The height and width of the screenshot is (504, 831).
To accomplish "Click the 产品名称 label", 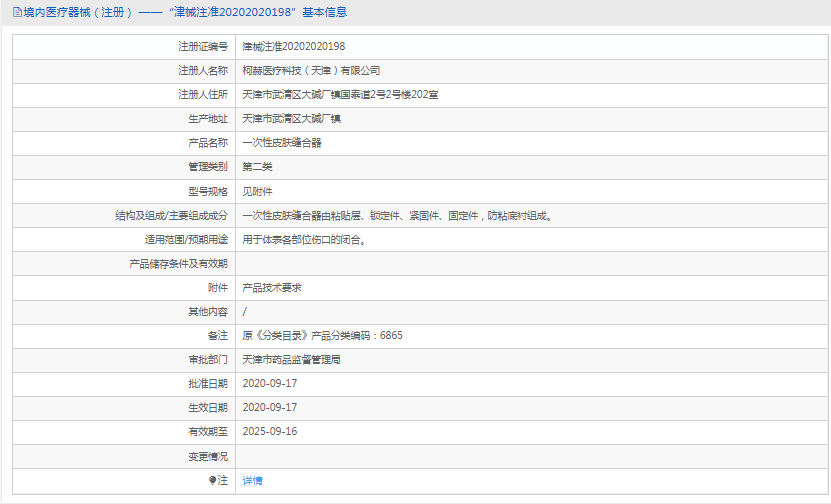I will 208,143.
